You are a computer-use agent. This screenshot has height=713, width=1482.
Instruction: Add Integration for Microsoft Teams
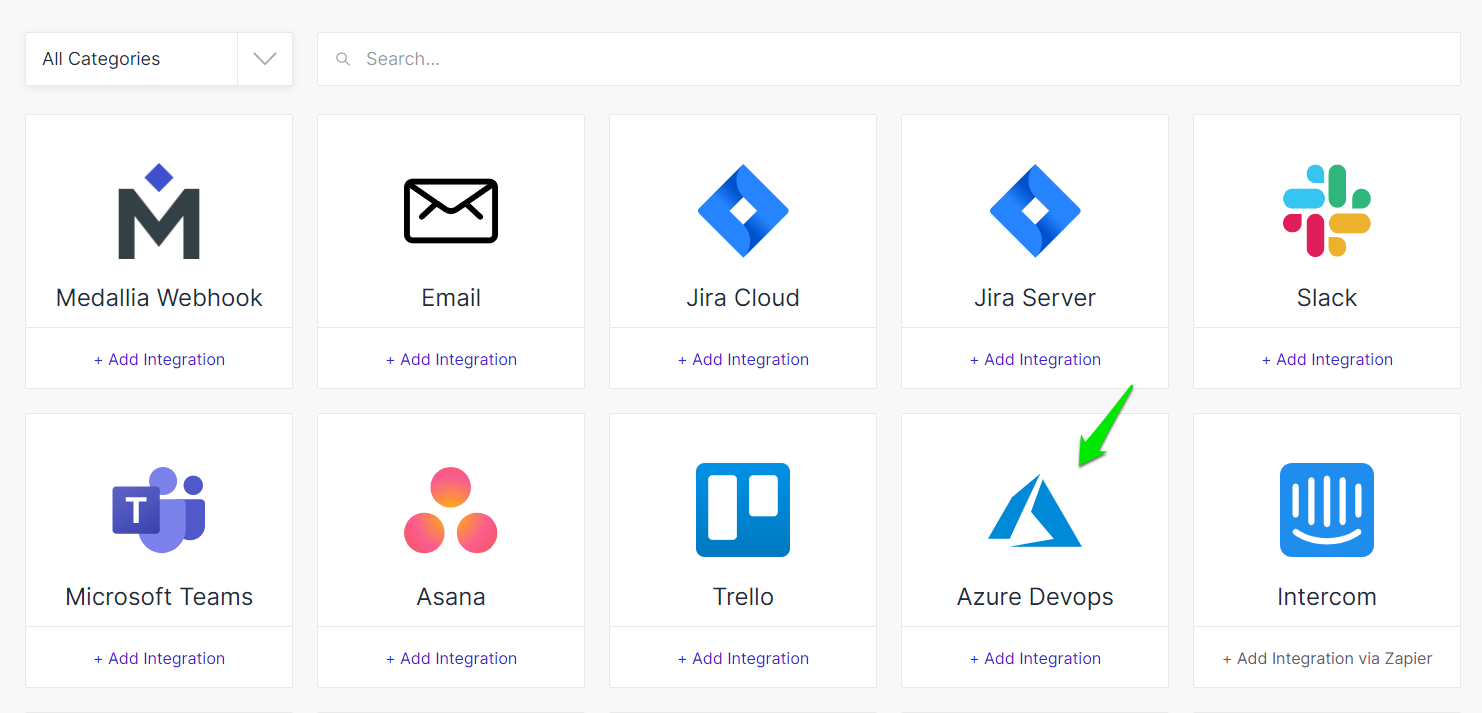[159, 658]
